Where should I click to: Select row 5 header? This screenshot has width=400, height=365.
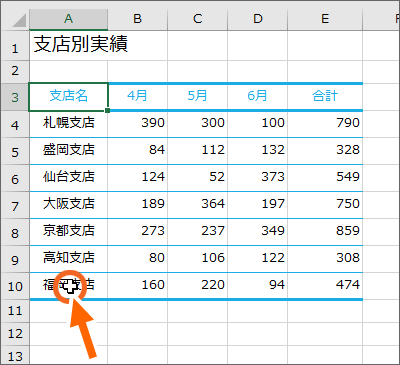(15, 151)
